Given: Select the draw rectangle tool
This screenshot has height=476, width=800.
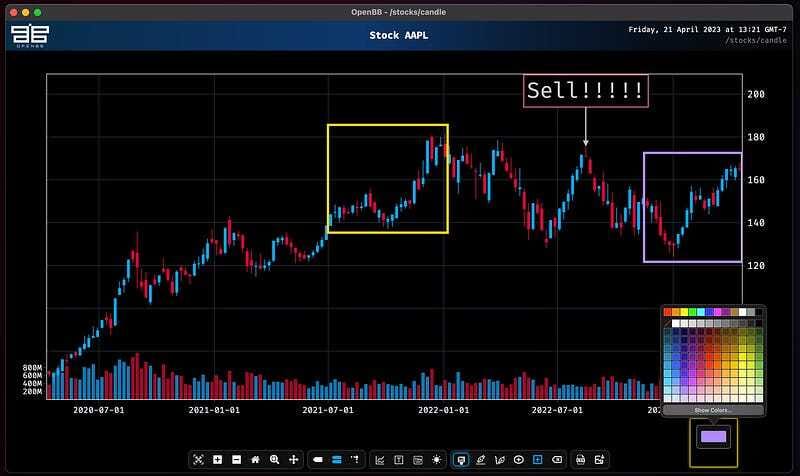Looking at the screenshot, I should click(537, 460).
